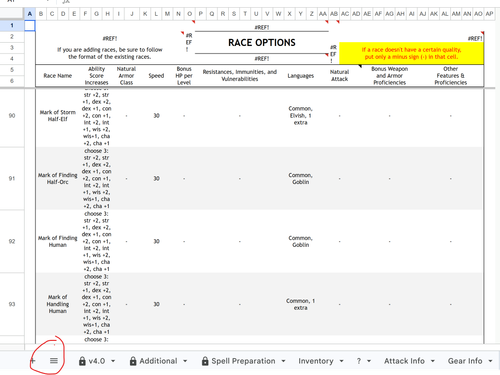
Task: Click the Ability Score Increases heading
Action: (96, 76)
